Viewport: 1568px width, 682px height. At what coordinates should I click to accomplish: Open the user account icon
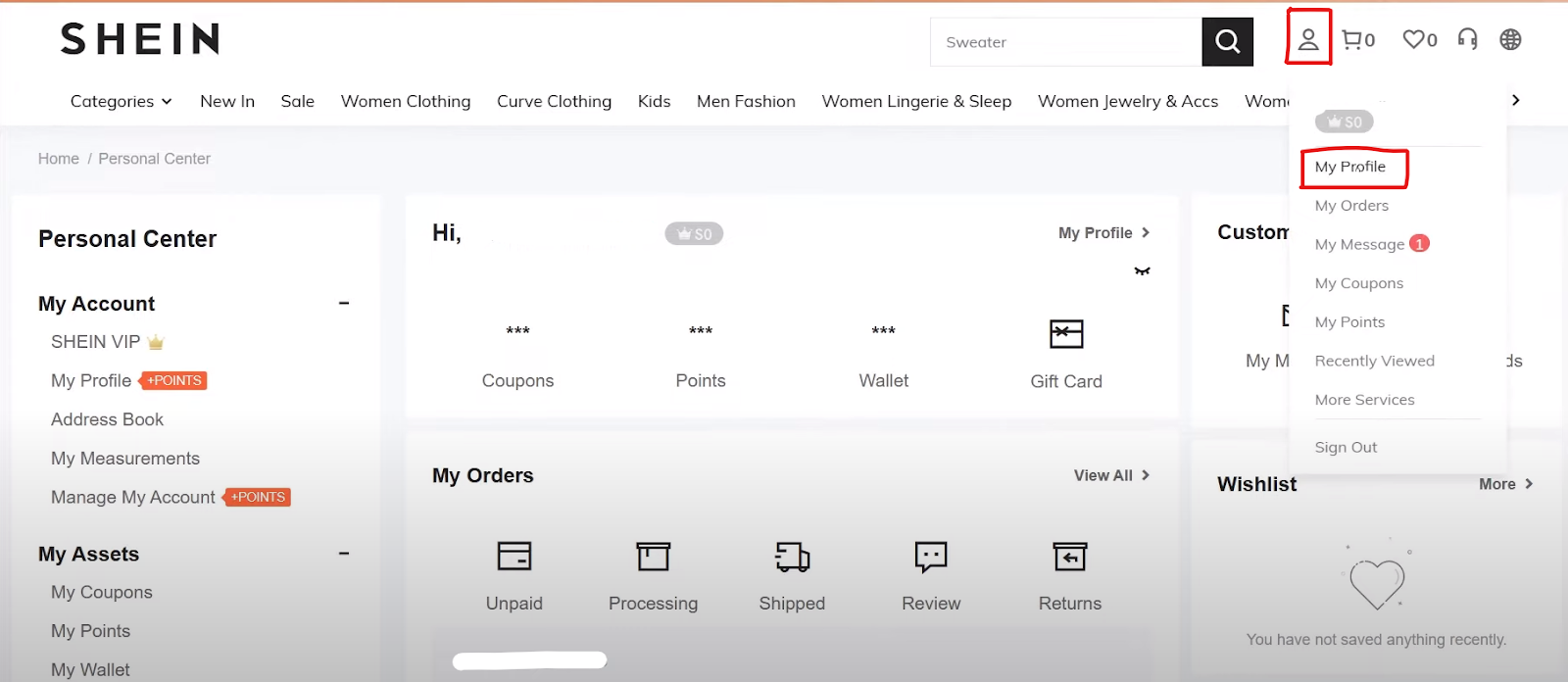1308,39
